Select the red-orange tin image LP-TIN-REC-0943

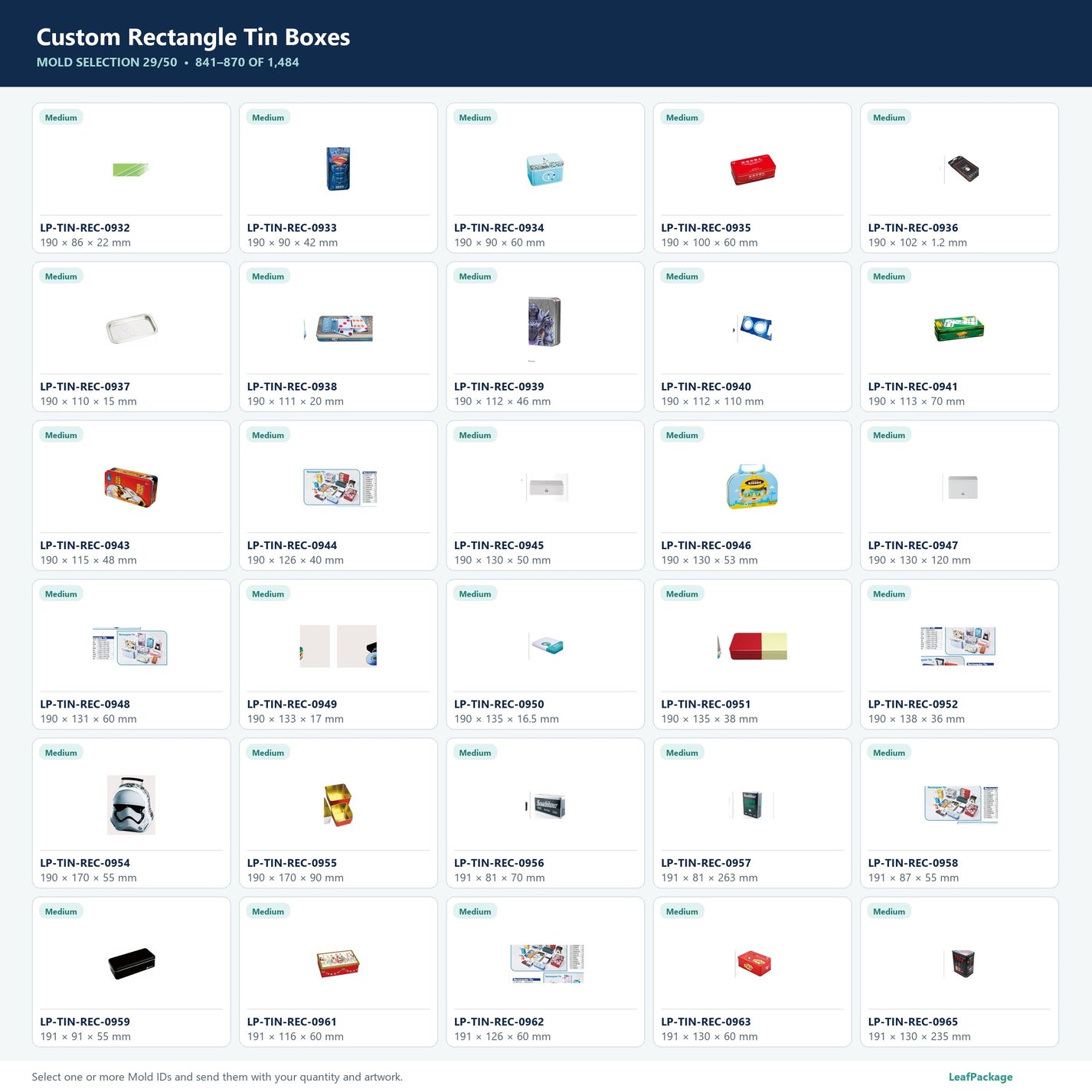pyautogui.click(x=131, y=487)
